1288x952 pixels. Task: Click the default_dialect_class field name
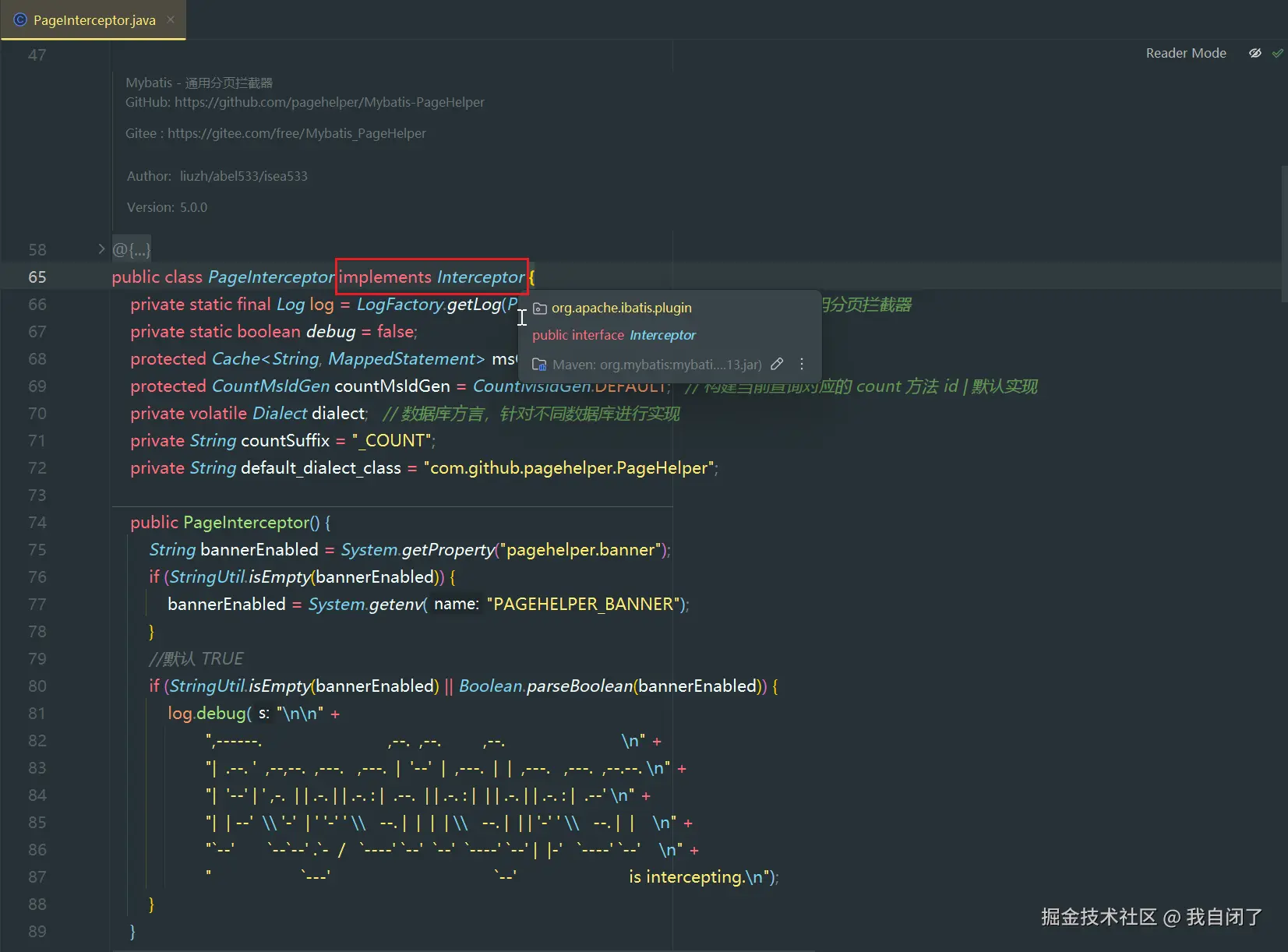(x=321, y=468)
